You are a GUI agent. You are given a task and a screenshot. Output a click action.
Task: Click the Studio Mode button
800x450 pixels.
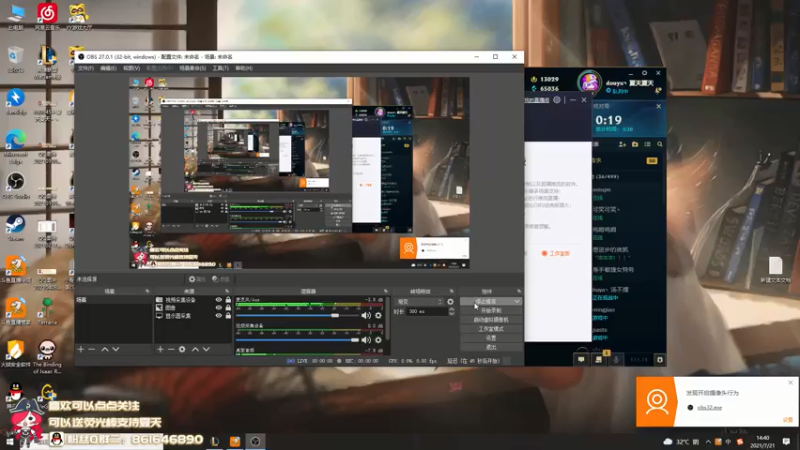[491, 329]
